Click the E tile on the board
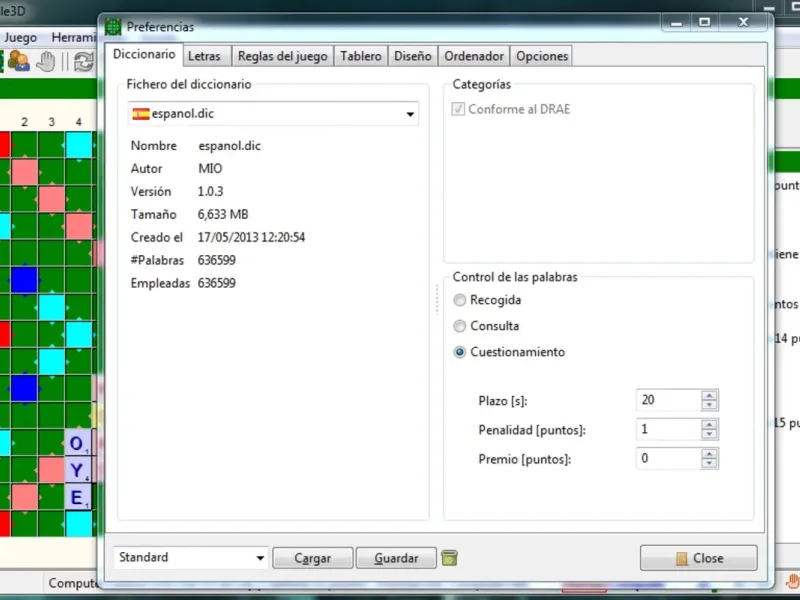 click(78, 497)
